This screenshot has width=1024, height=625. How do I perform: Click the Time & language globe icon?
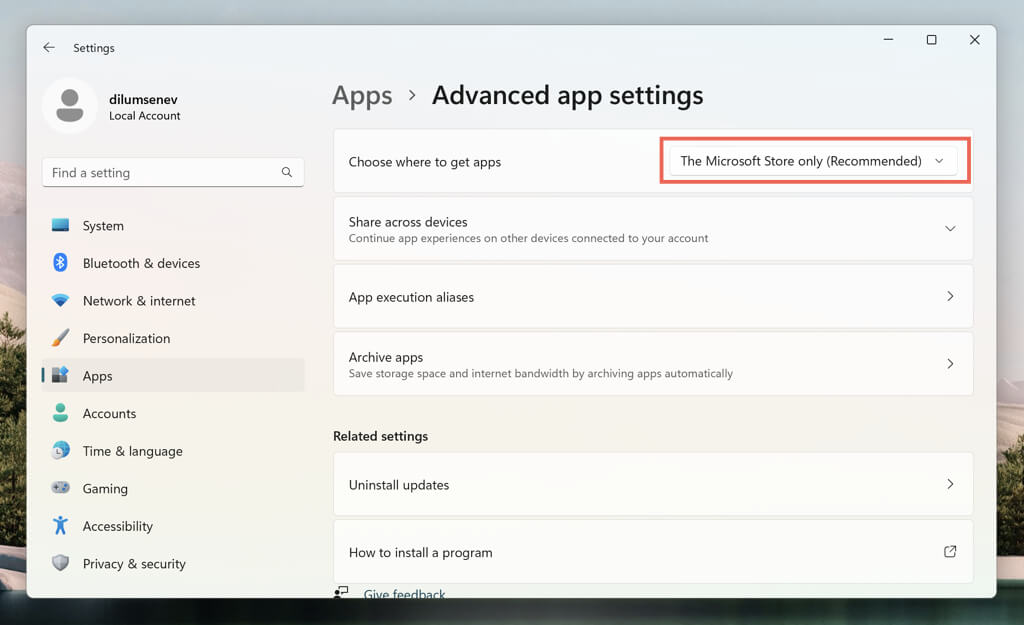click(61, 451)
